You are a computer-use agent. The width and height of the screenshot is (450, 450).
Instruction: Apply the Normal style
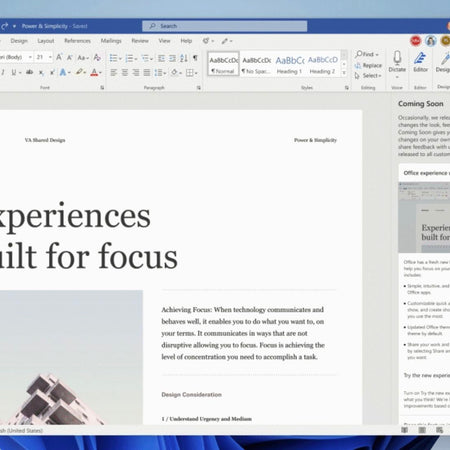223,64
